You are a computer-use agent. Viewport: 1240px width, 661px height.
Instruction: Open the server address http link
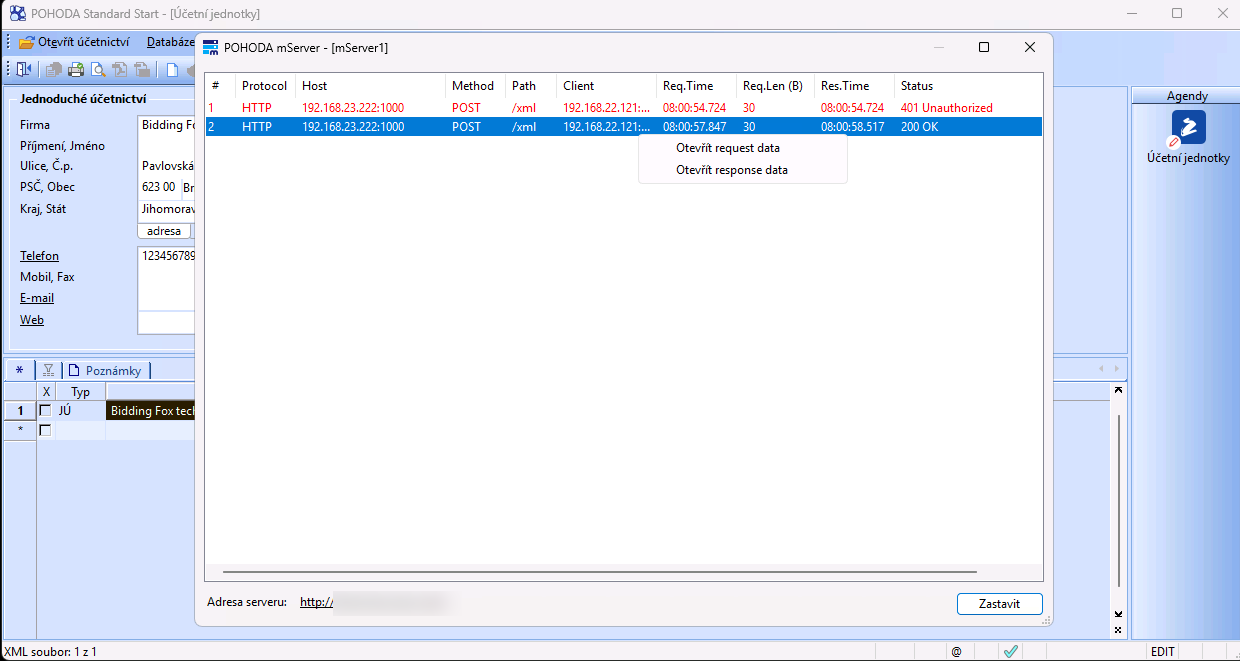tap(315, 602)
